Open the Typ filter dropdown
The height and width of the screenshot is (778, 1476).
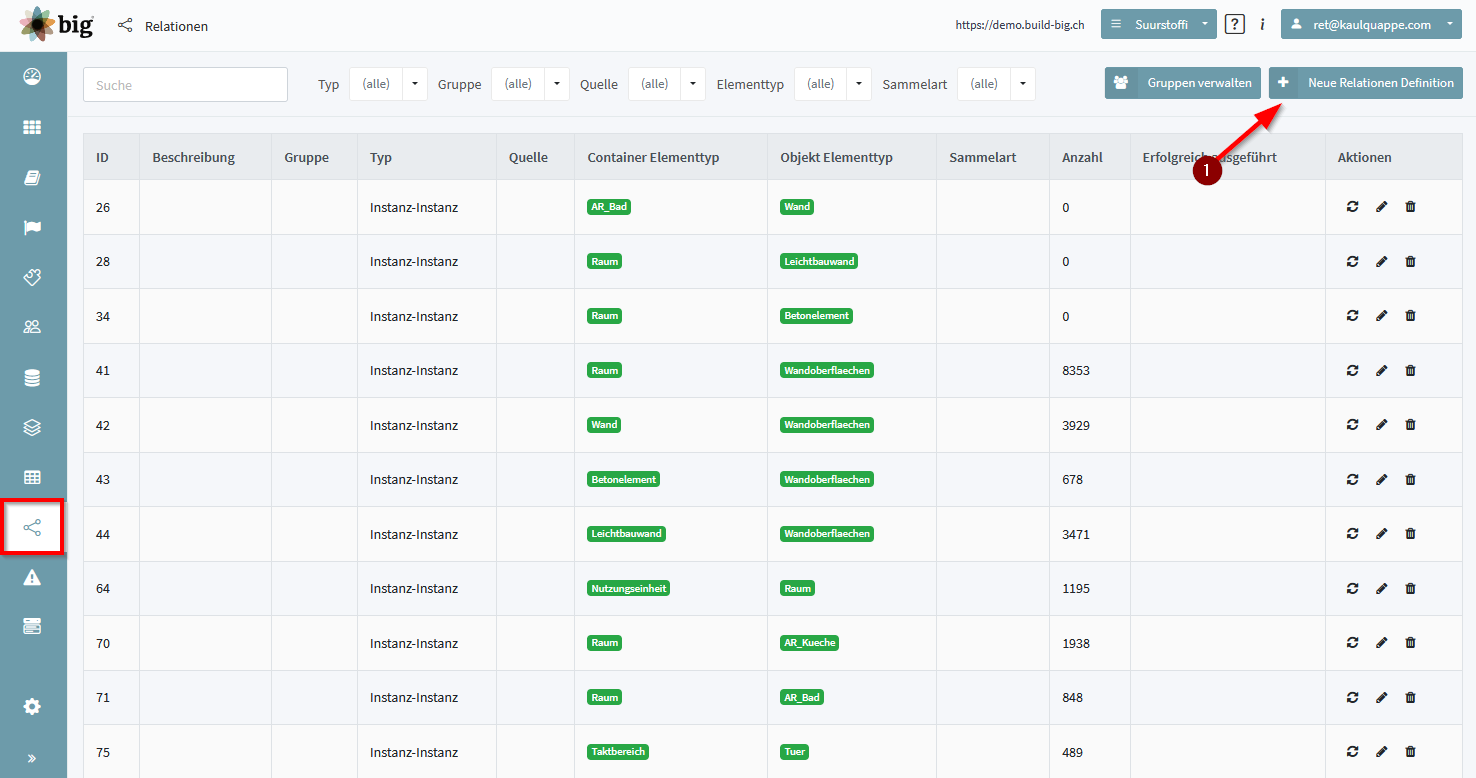pos(388,84)
